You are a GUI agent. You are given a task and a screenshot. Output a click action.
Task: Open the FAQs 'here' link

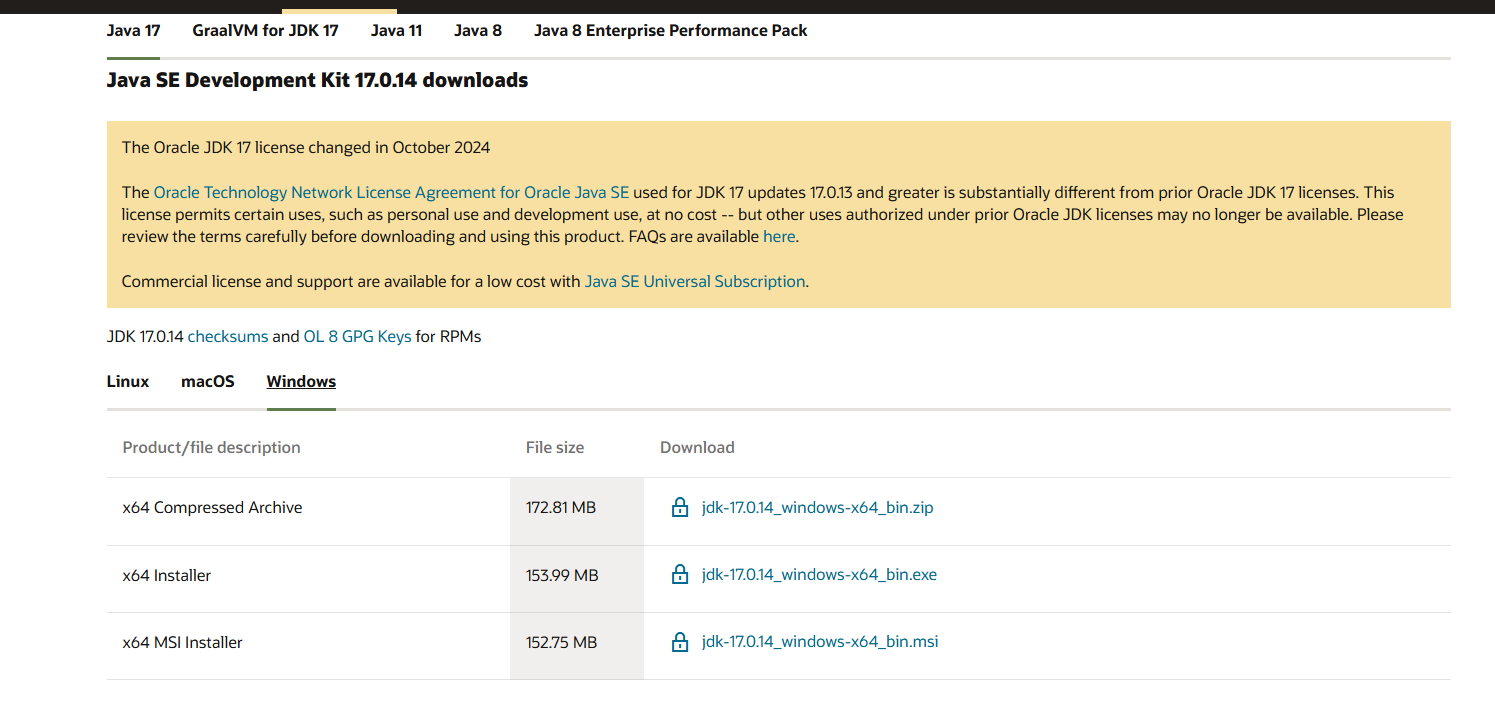tap(779, 237)
